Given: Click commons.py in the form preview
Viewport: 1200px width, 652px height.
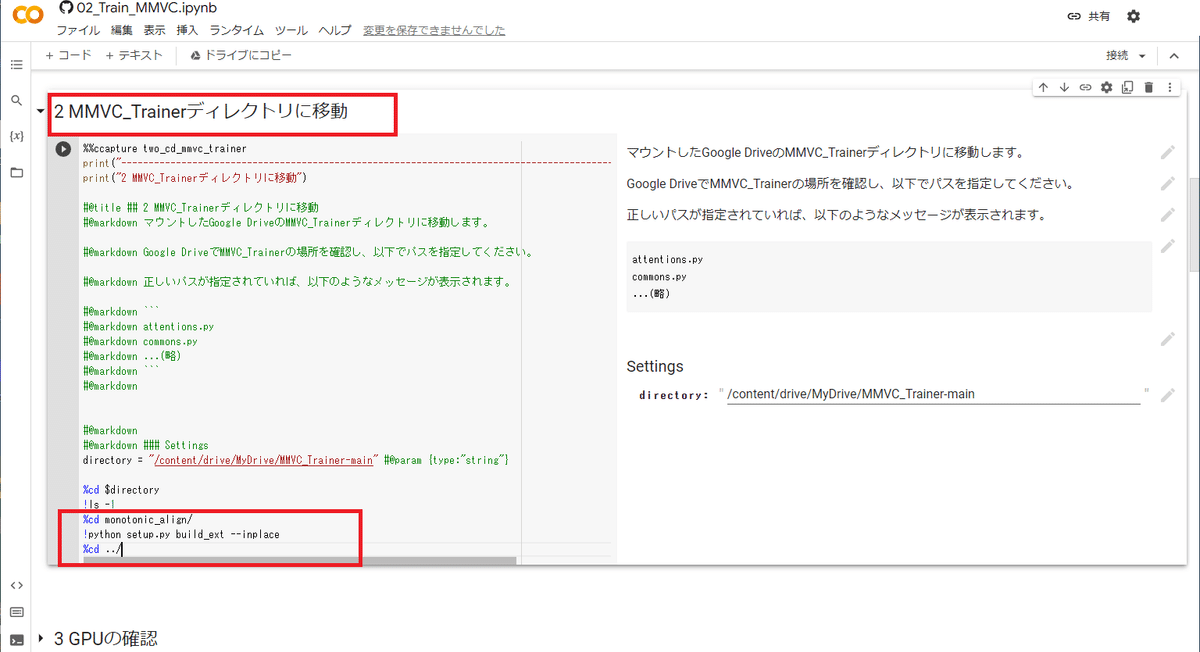Looking at the screenshot, I should click(660, 277).
